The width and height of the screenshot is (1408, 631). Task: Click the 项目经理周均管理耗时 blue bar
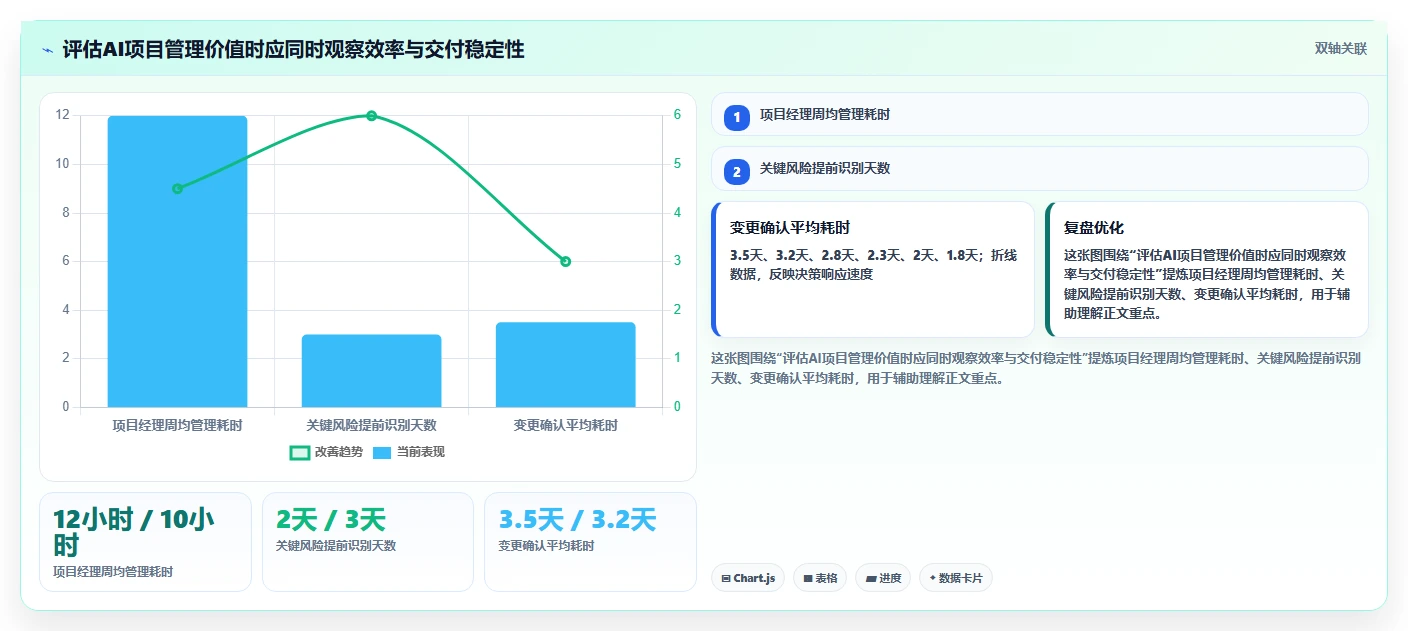(177, 261)
